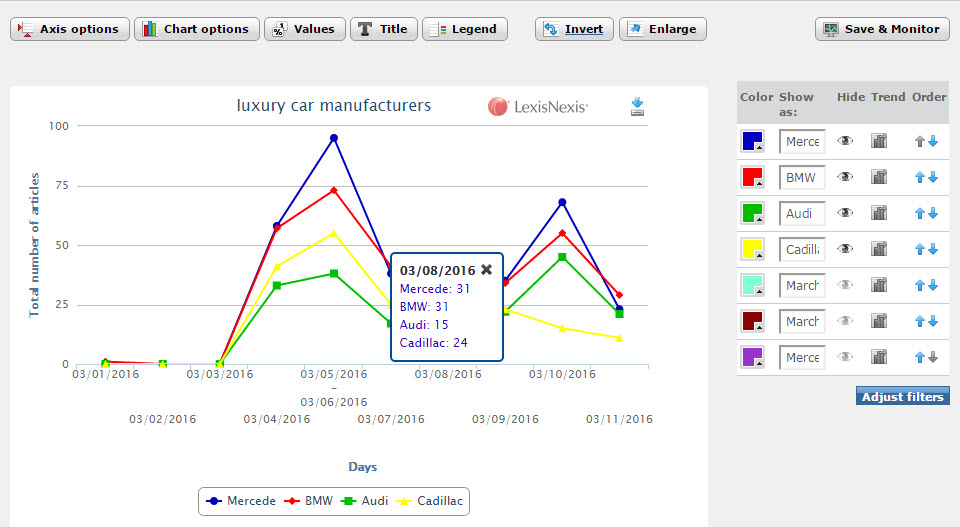Edit the Audi show-as field
Viewport: 960px width, 527px height.
[802, 214]
